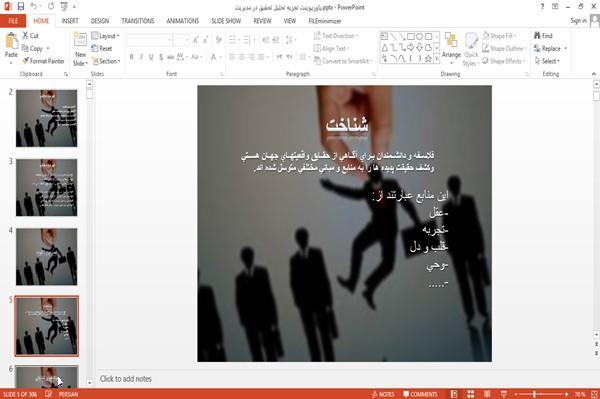Open the Font size combo box
Image resolution: width=600 pixels, height=399 pixels.
click(x=181, y=40)
